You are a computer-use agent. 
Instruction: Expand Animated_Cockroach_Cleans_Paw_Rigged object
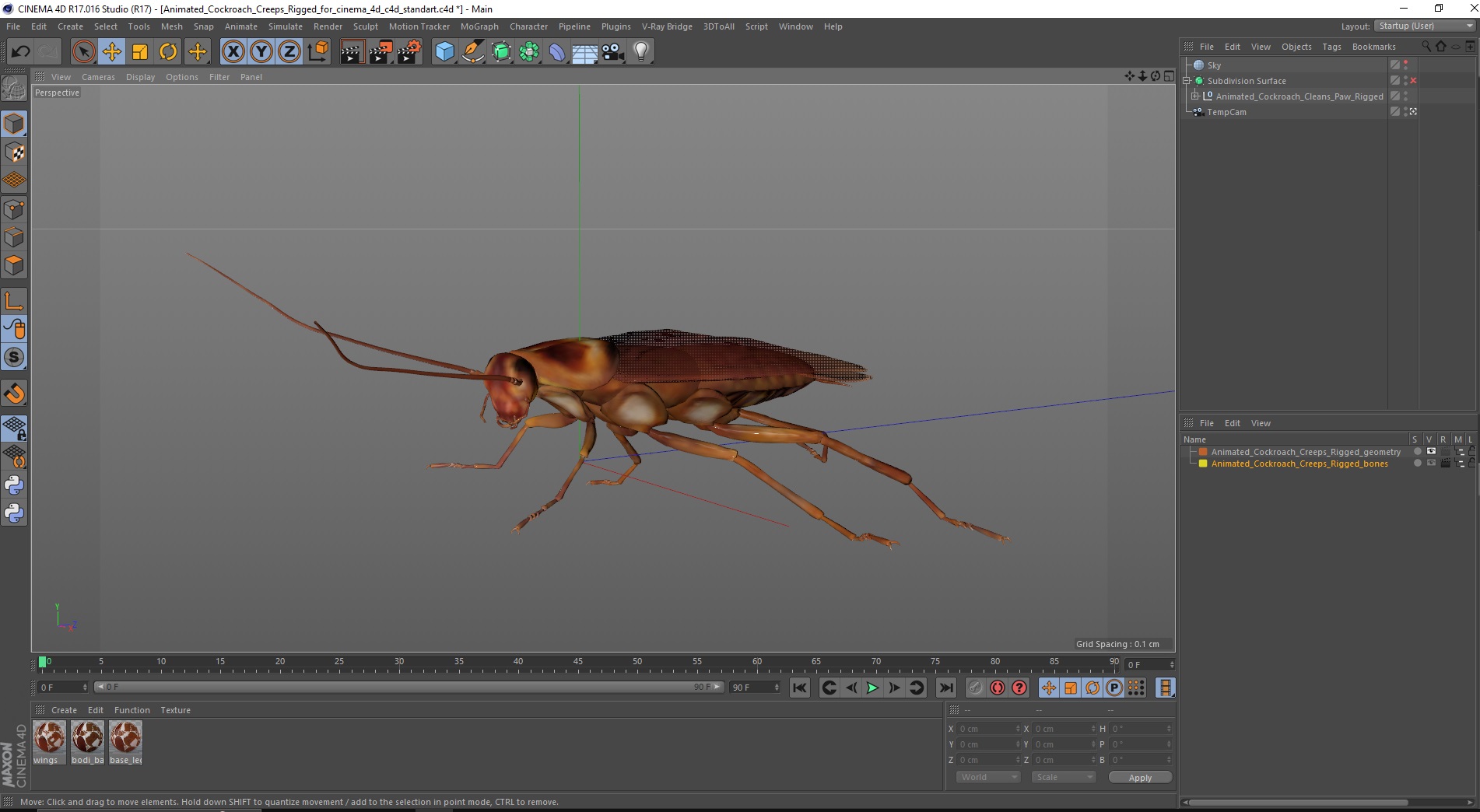point(1196,96)
